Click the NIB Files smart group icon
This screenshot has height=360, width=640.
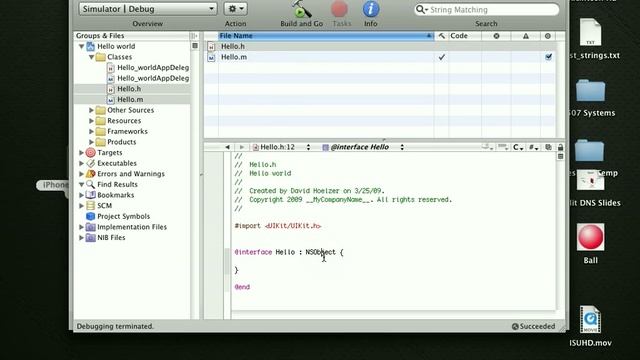click(91, 238)
